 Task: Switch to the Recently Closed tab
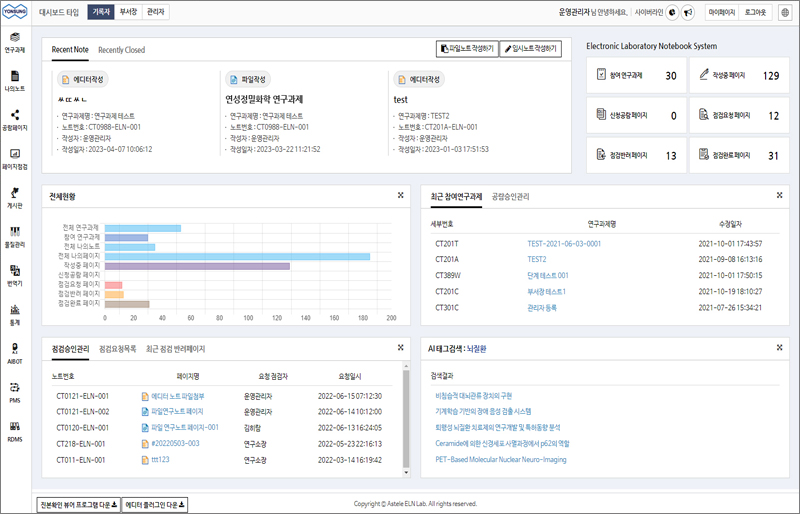pos(121,50)
